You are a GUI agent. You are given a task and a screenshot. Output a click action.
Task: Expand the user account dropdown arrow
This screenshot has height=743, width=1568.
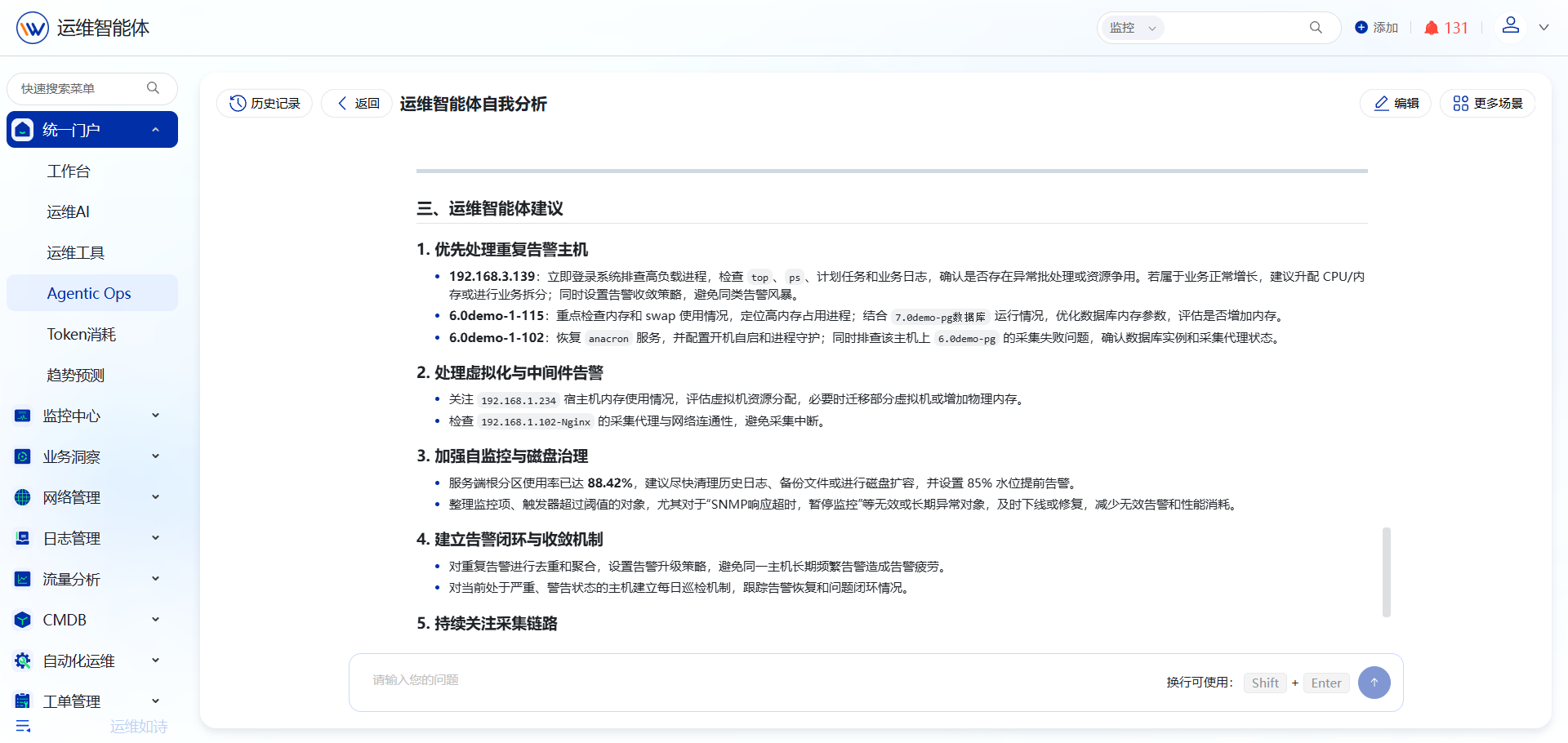pyautogui.click(x=1543, y=27)
